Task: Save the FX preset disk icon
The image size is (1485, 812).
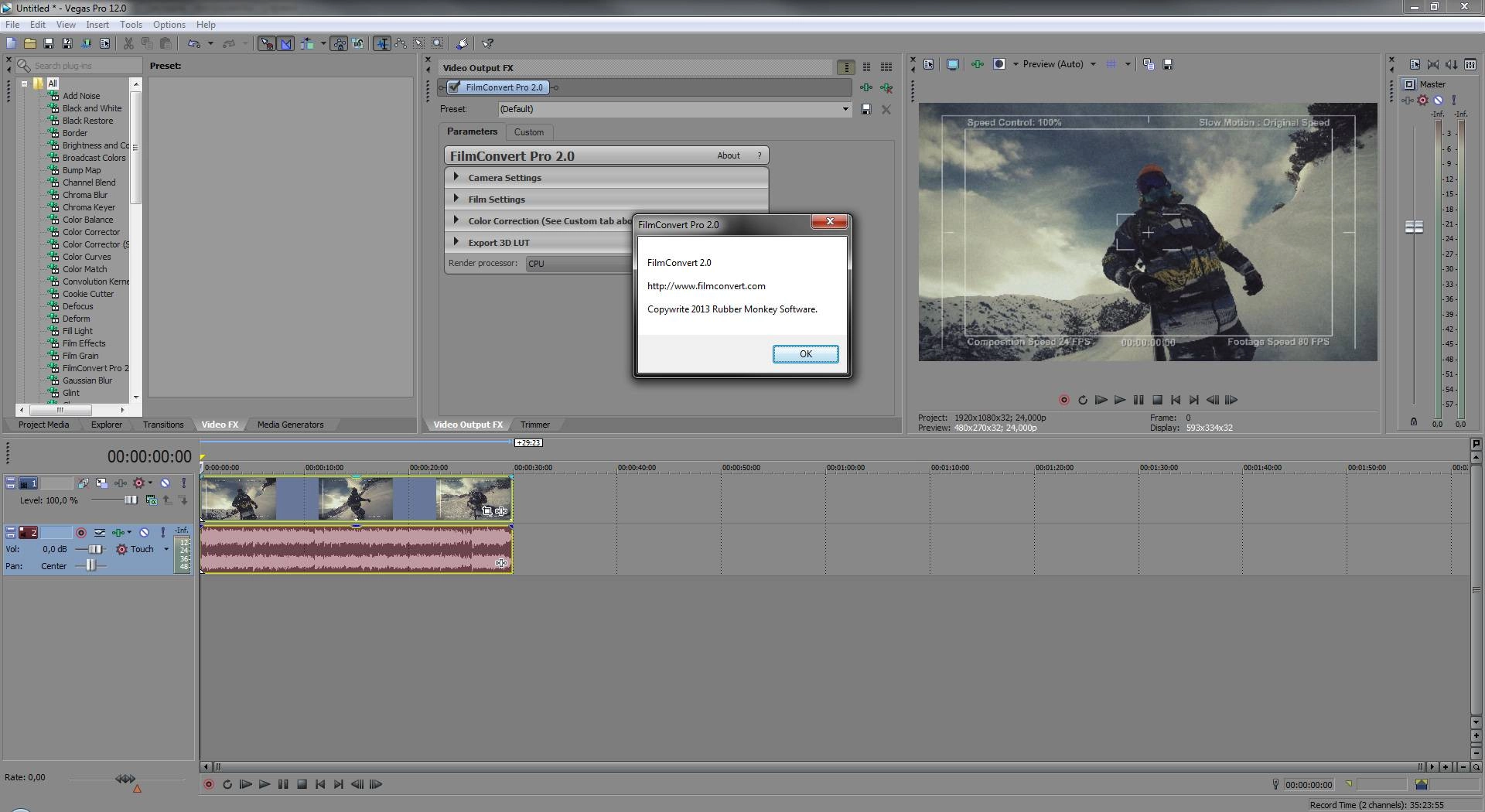Action: (x=866, y=109)
